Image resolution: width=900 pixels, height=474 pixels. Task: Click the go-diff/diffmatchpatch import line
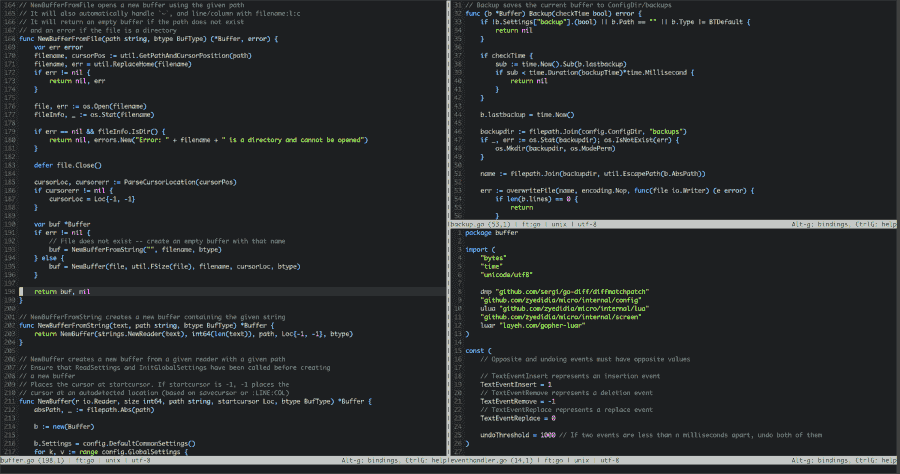(565, 292)
